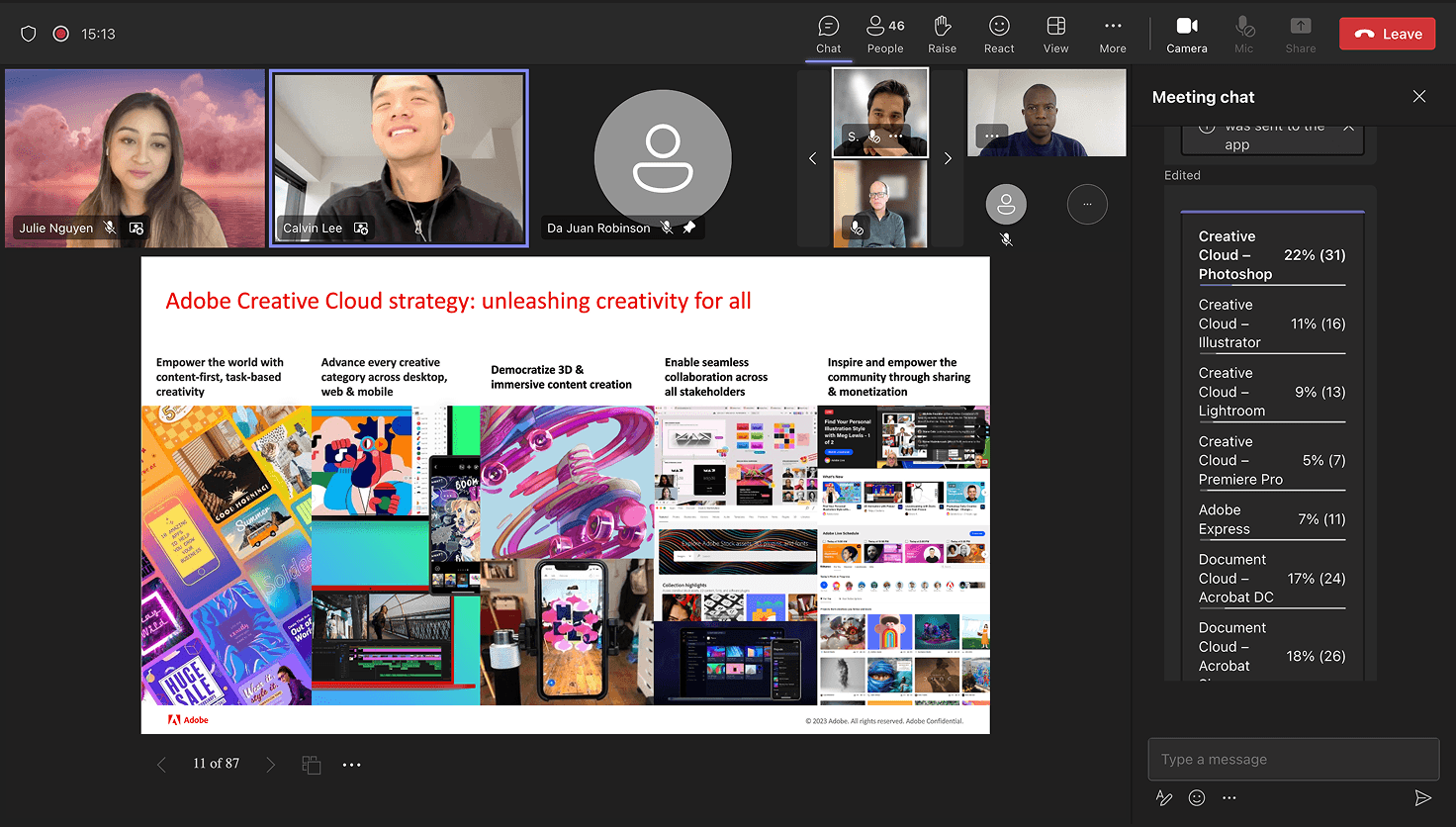Image resolution: width=1456 pixels, height=827 pixels.
Task: Open the slide grid view icon
Action: click(311, 765)
